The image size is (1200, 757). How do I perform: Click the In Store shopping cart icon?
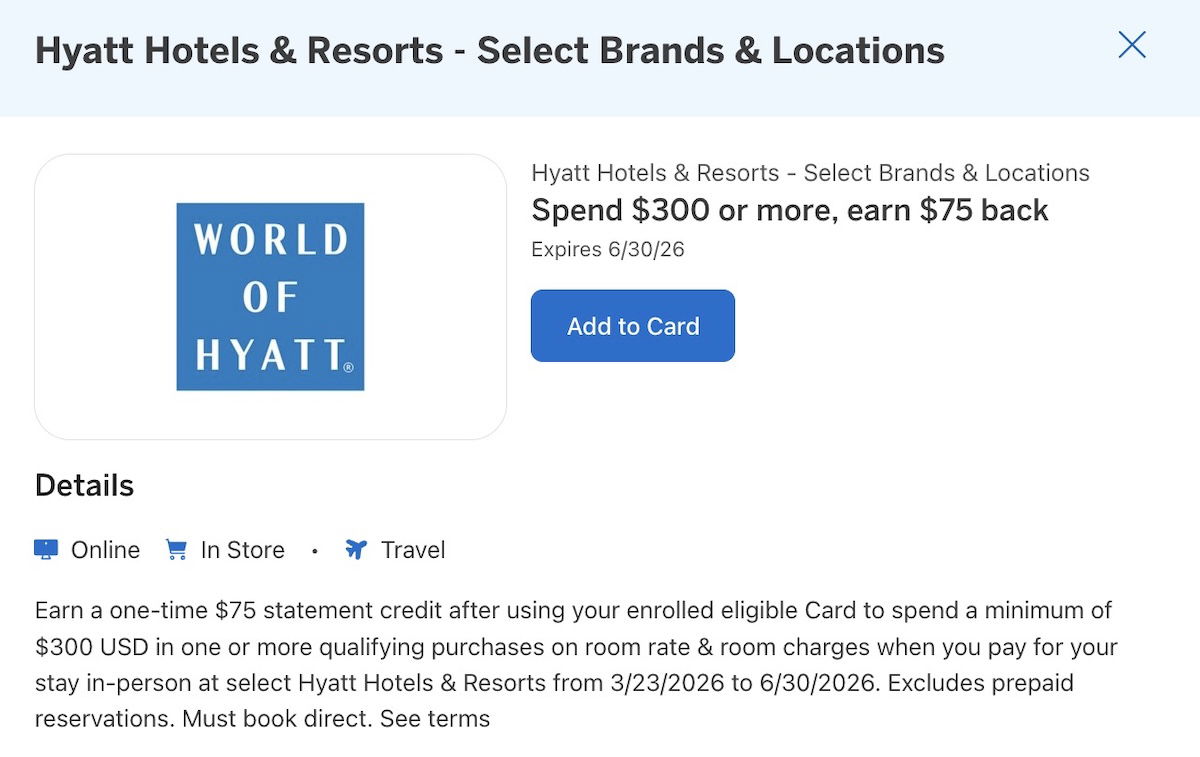176,550
